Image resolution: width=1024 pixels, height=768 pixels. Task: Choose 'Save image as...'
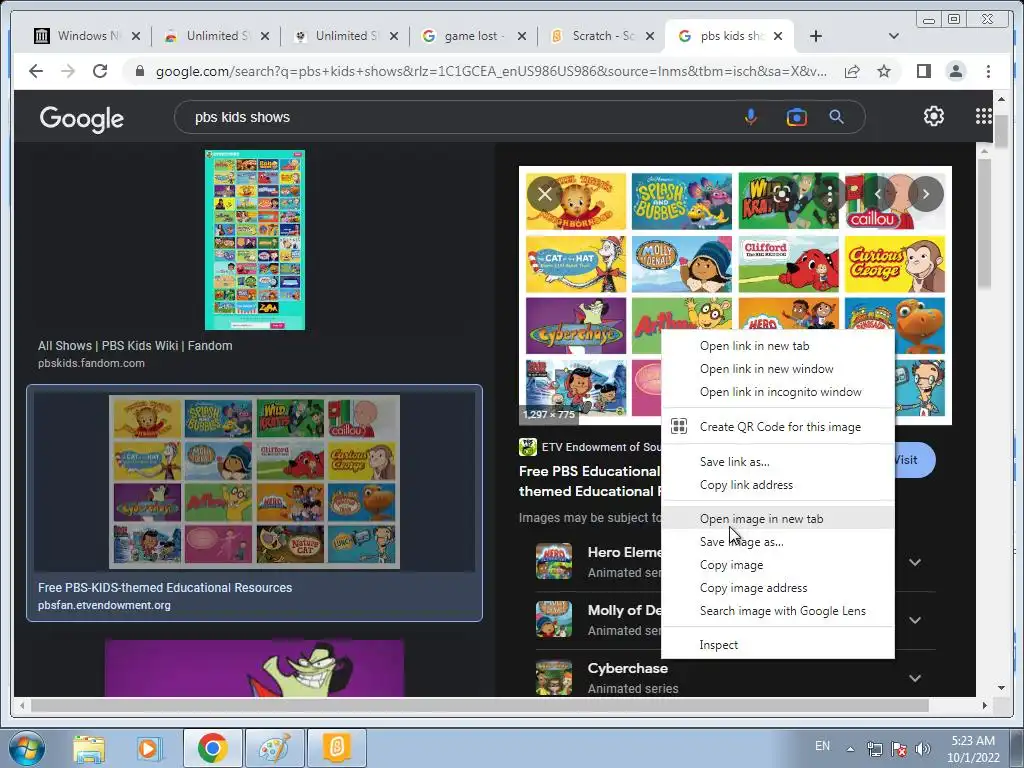pos(777,541)
